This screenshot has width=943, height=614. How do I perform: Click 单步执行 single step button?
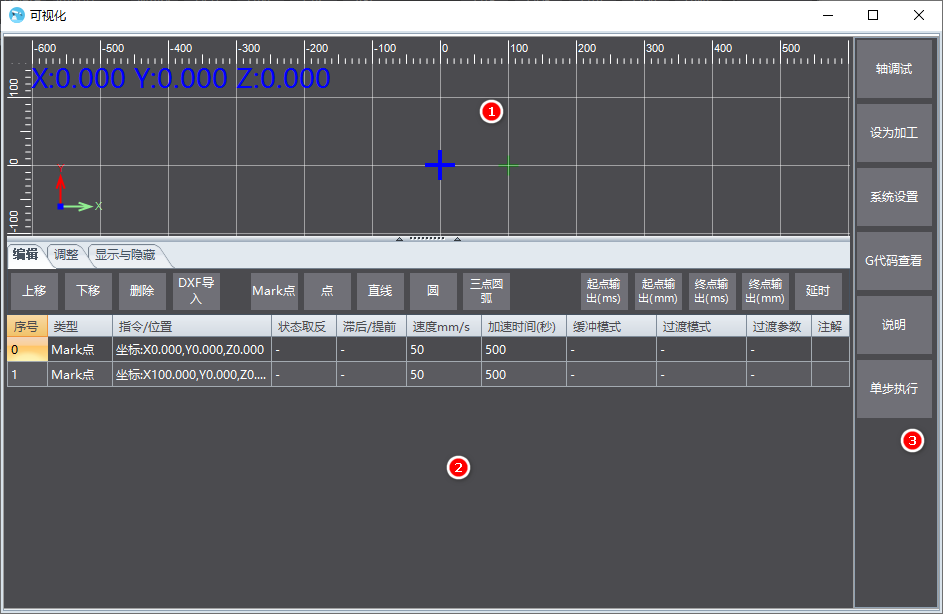coord(894,388)
